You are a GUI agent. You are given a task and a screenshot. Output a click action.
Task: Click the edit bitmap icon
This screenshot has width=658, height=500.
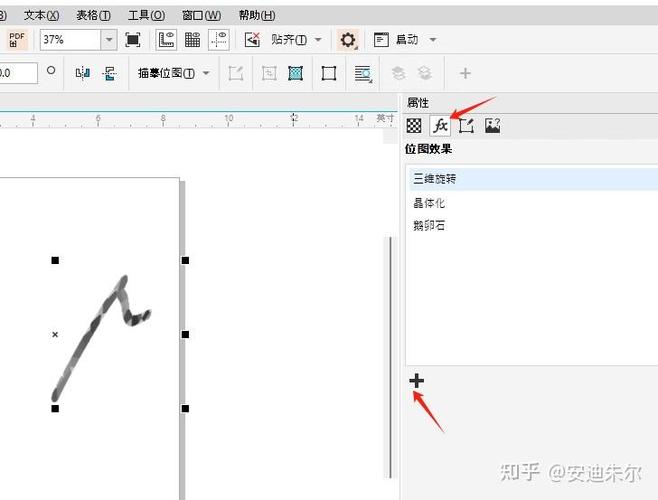(x=236, y=73)
